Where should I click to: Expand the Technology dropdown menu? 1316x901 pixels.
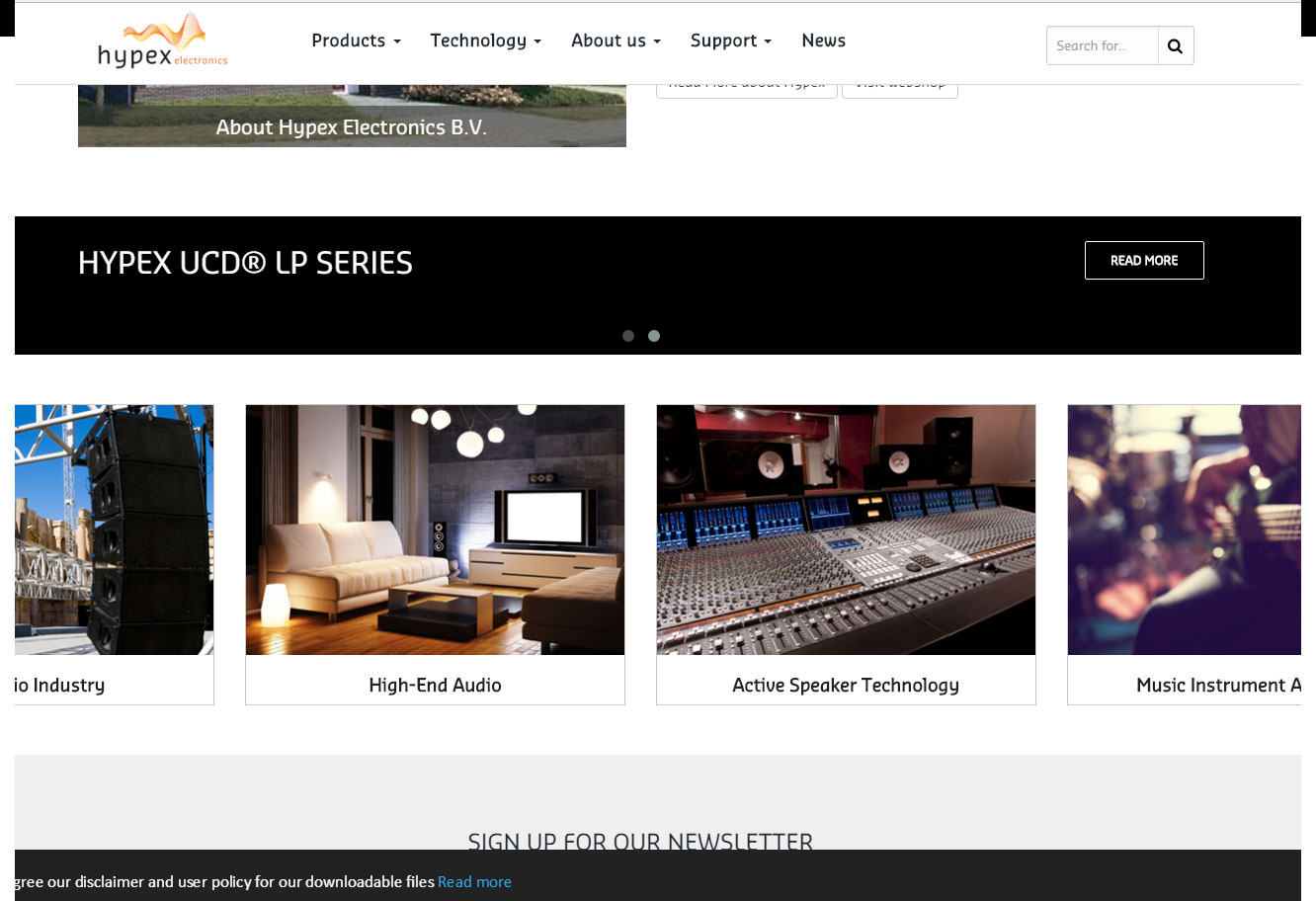(x=485, y=41)
